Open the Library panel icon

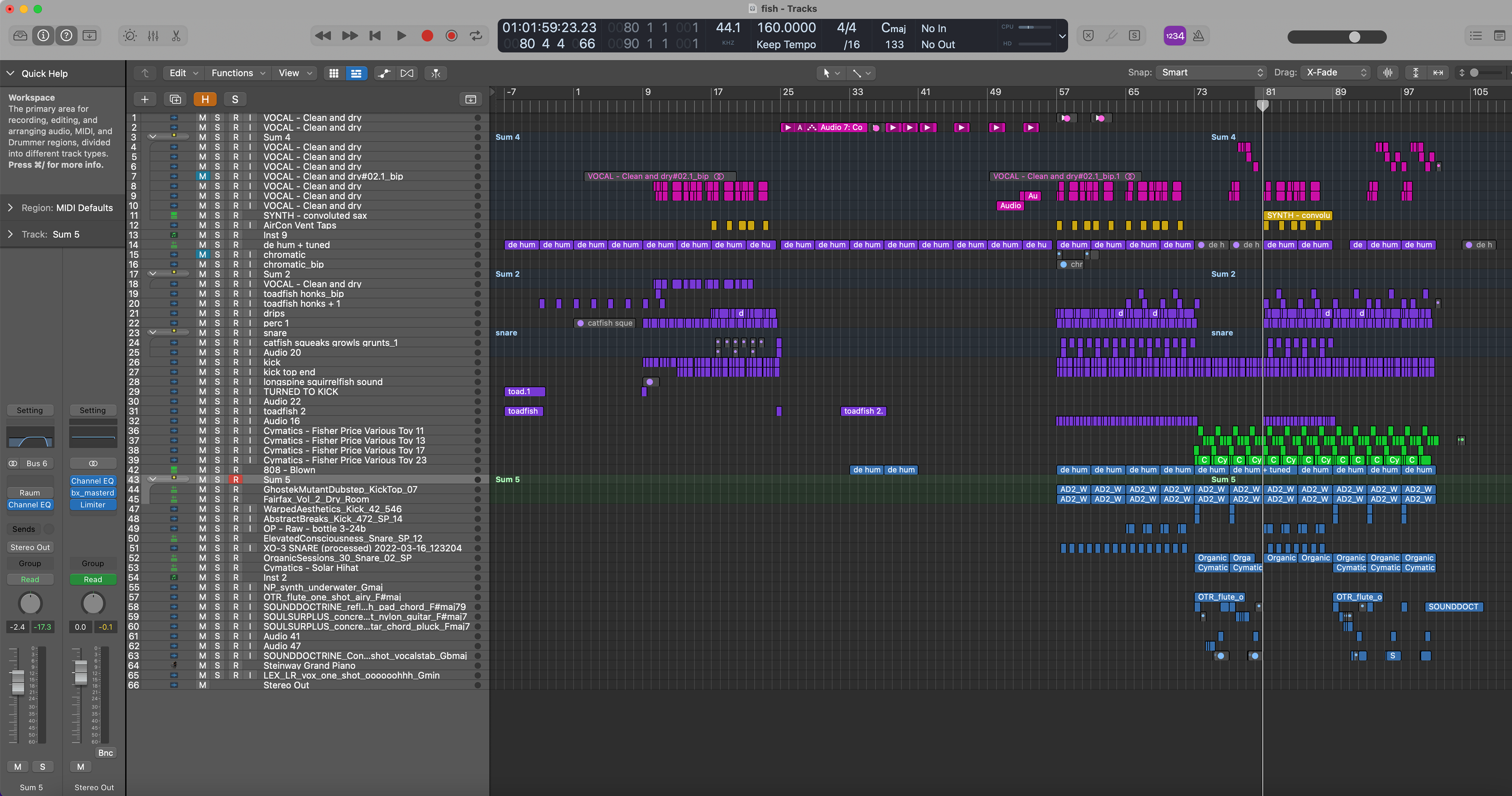click(20, 36)
